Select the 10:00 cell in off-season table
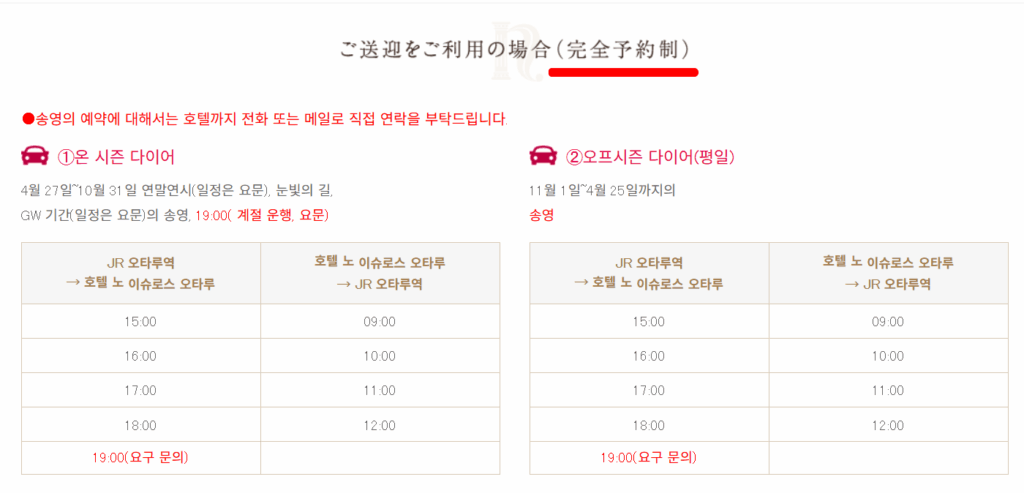Viewport: 1024px width, 493px height. point(888,356)
